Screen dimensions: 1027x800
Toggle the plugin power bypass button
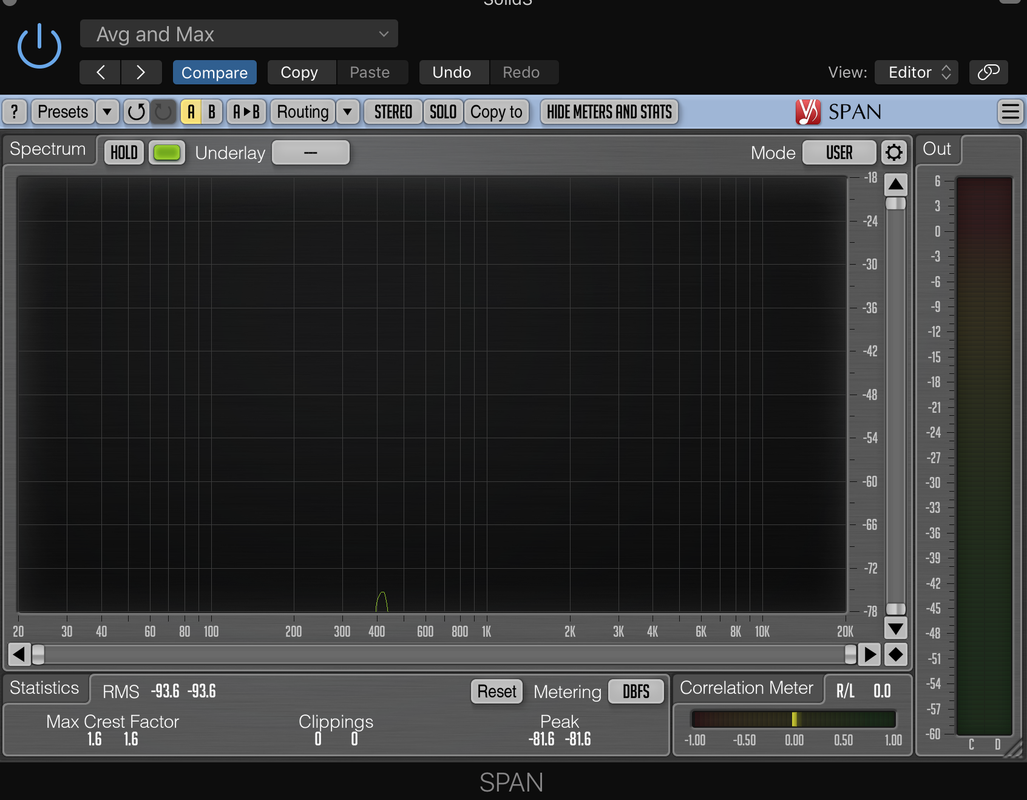click(39, 46)
